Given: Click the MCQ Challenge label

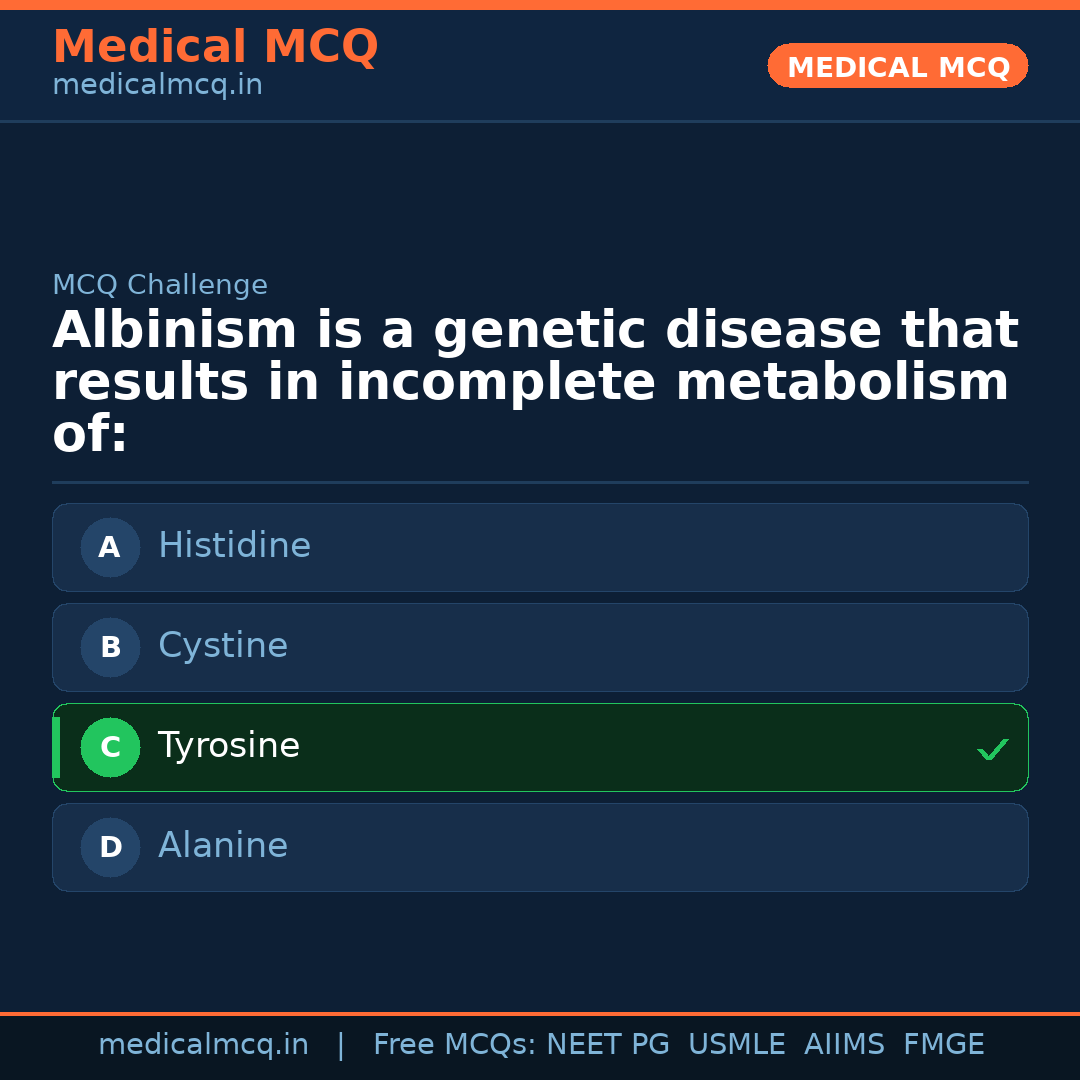Looking at the screenshot, I should click(x=160, y=286).
